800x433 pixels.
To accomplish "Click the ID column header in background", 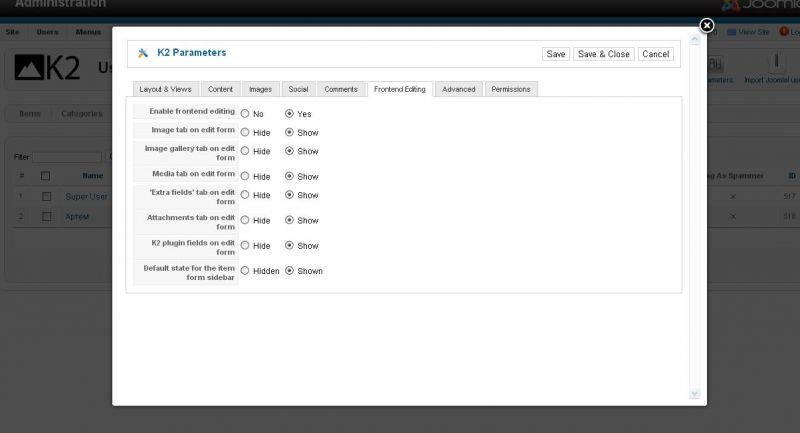I will click(791, 175).
